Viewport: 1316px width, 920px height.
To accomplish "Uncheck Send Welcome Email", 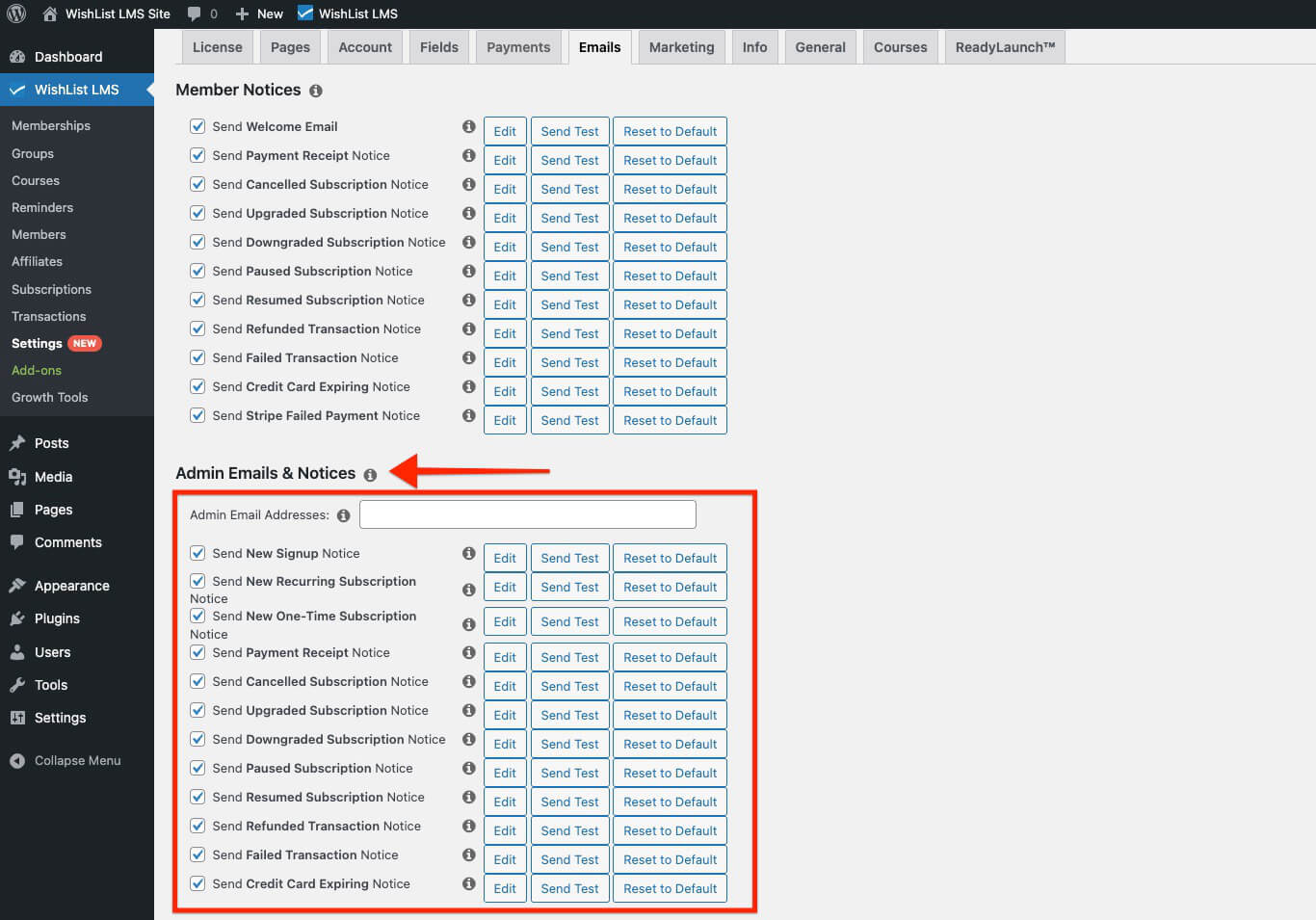I will pyautogui.click(x=197, y=126).
